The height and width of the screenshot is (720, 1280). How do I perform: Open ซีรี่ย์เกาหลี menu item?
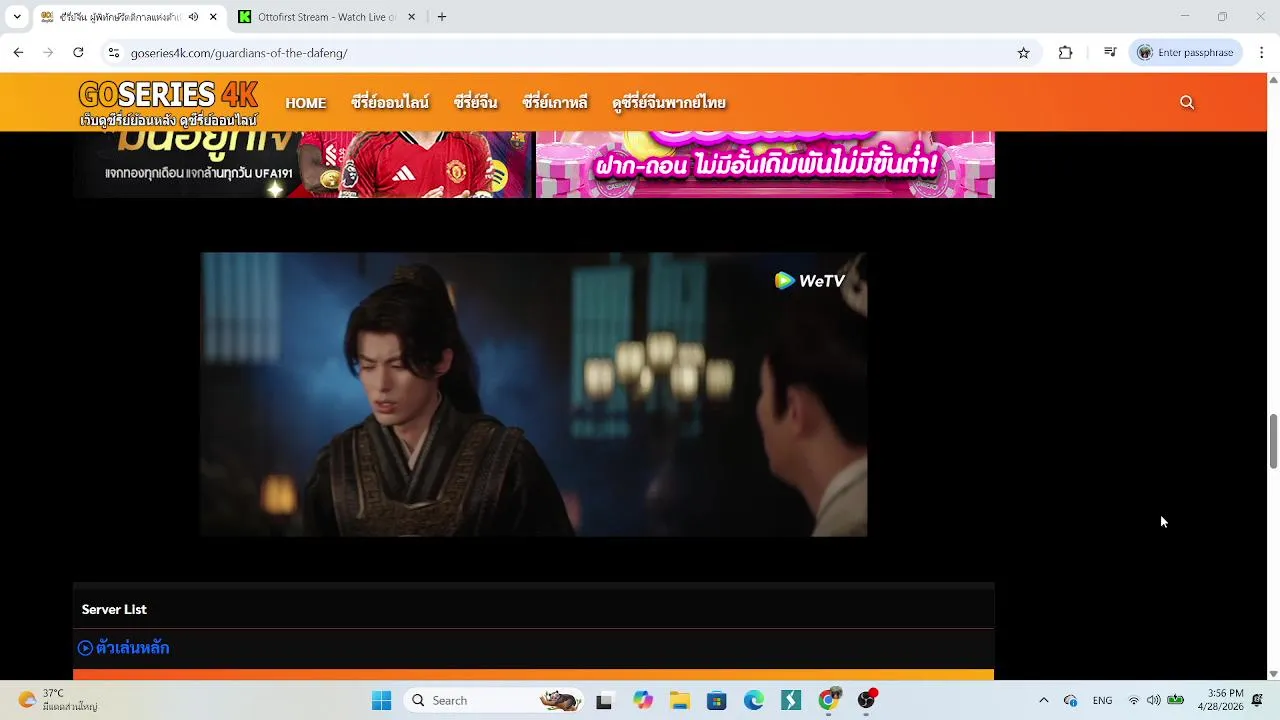555,103
